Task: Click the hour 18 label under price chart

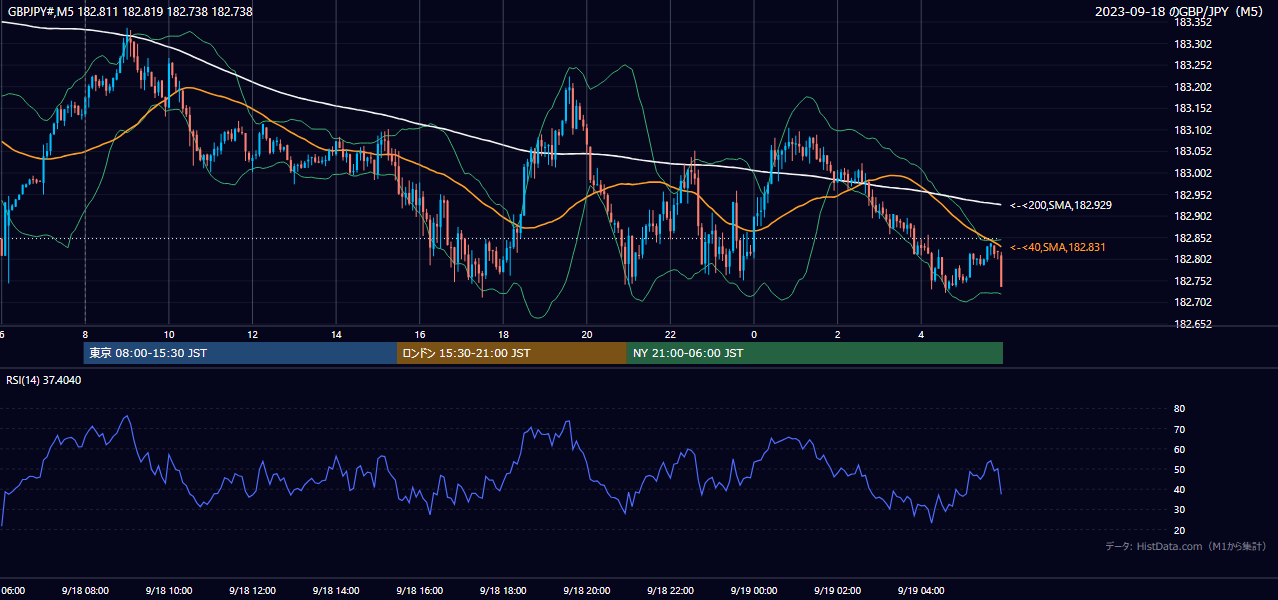Action: 504,334
